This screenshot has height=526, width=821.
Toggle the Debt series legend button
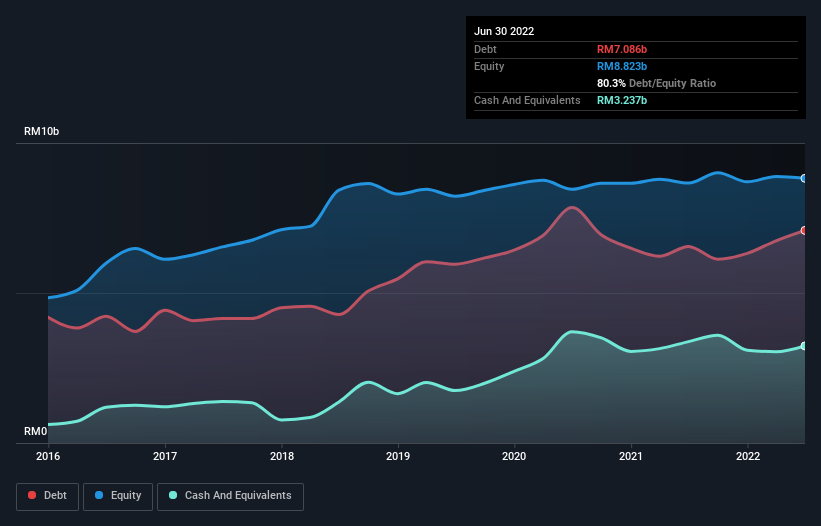(x=48, y=496)
